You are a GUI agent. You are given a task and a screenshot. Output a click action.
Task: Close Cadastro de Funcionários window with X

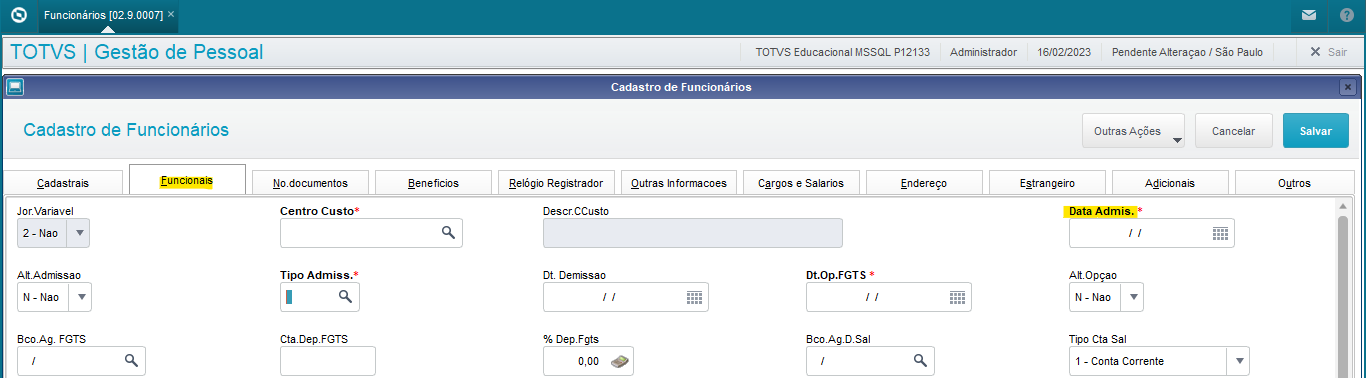(1348, 87)
